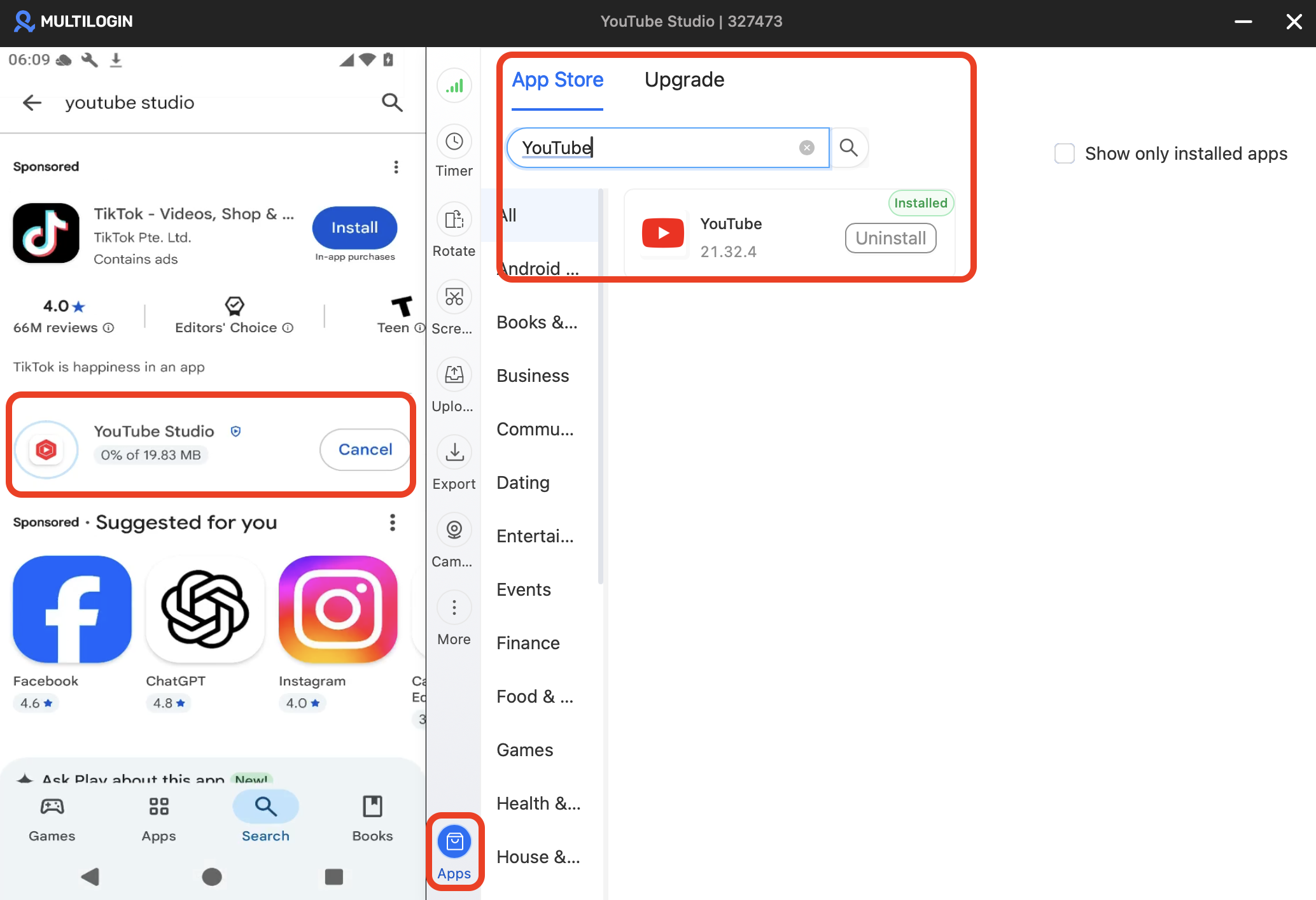
Task: Tap the 66M reviews label
Action: pos(55,328)
